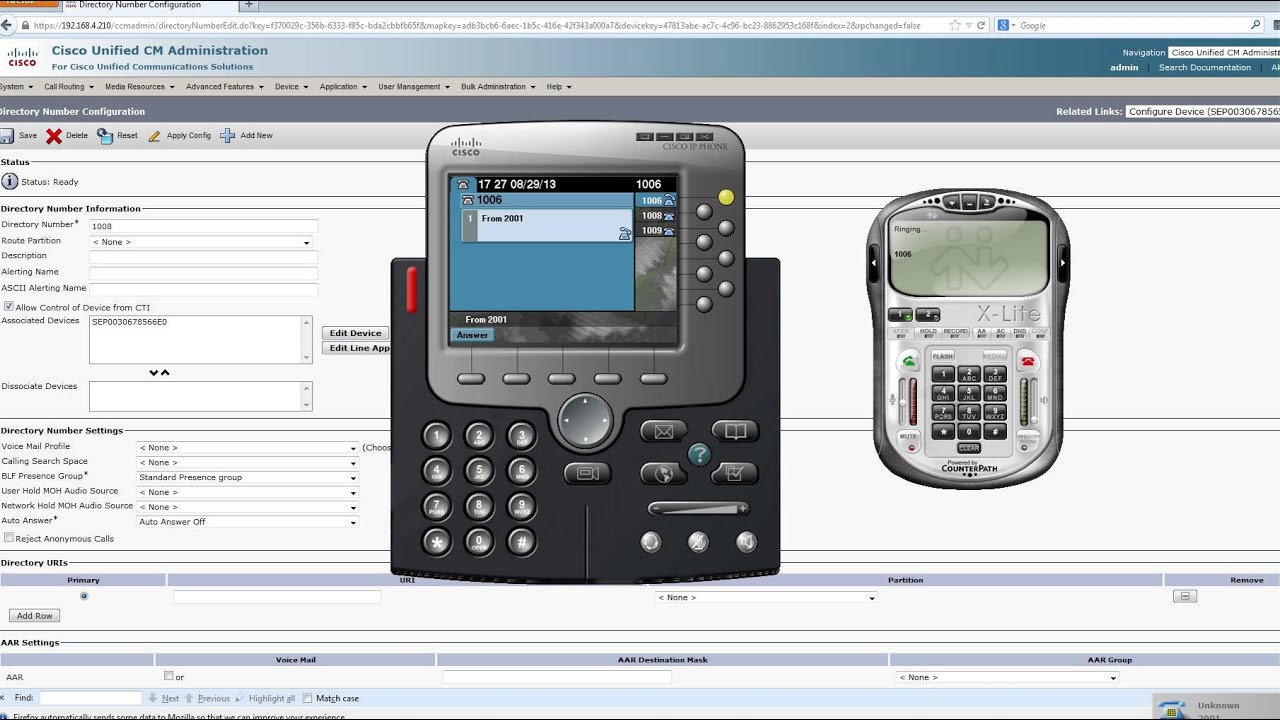Open the Bulk Administration menu
The image size is (1280, 720).
pyautogui.click(x=498, y=87)
